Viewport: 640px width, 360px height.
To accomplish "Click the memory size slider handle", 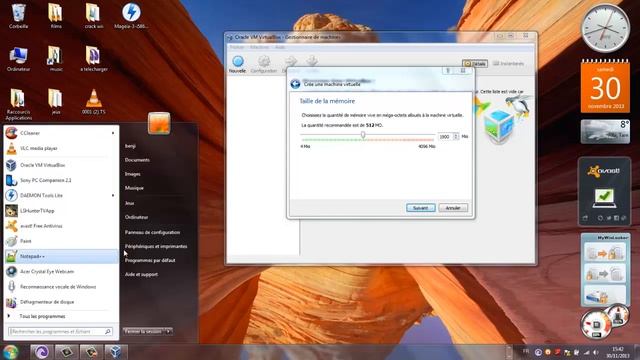I will (x=363, y=135).
